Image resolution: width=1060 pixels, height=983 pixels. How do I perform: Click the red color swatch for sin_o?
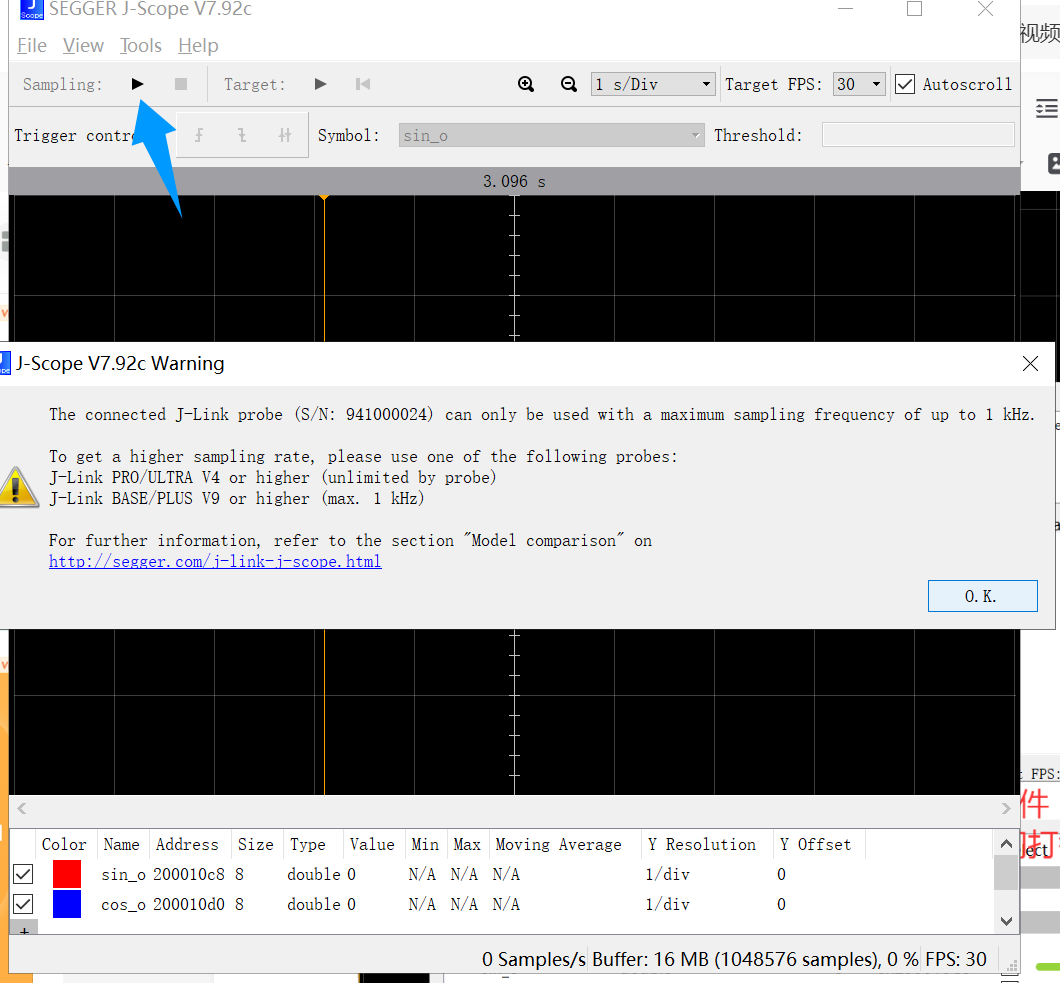tap(67, 874)
